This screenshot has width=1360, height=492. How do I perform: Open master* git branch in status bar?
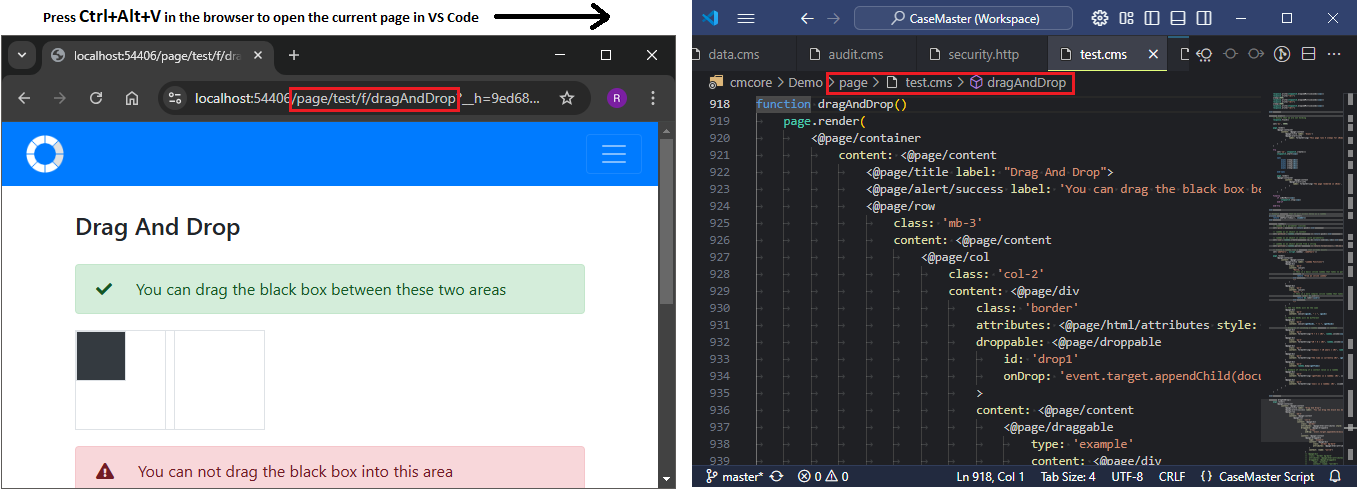pos(734,476)
